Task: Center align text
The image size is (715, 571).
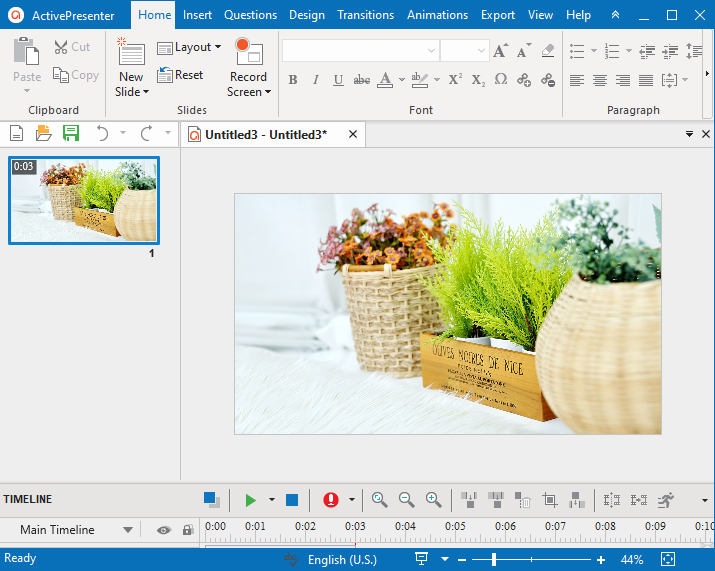Action: (600, 80)
